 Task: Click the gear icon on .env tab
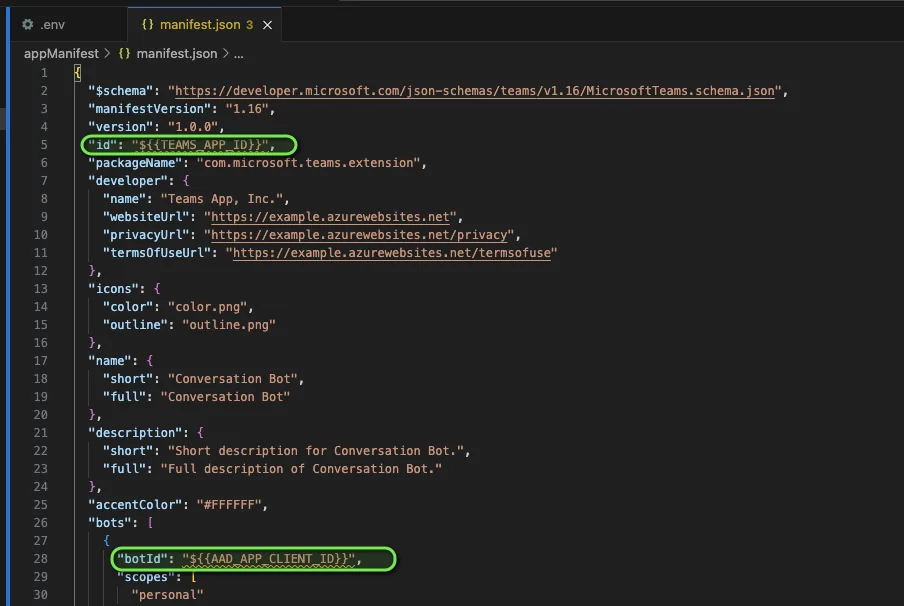click(x=27, y=24)
